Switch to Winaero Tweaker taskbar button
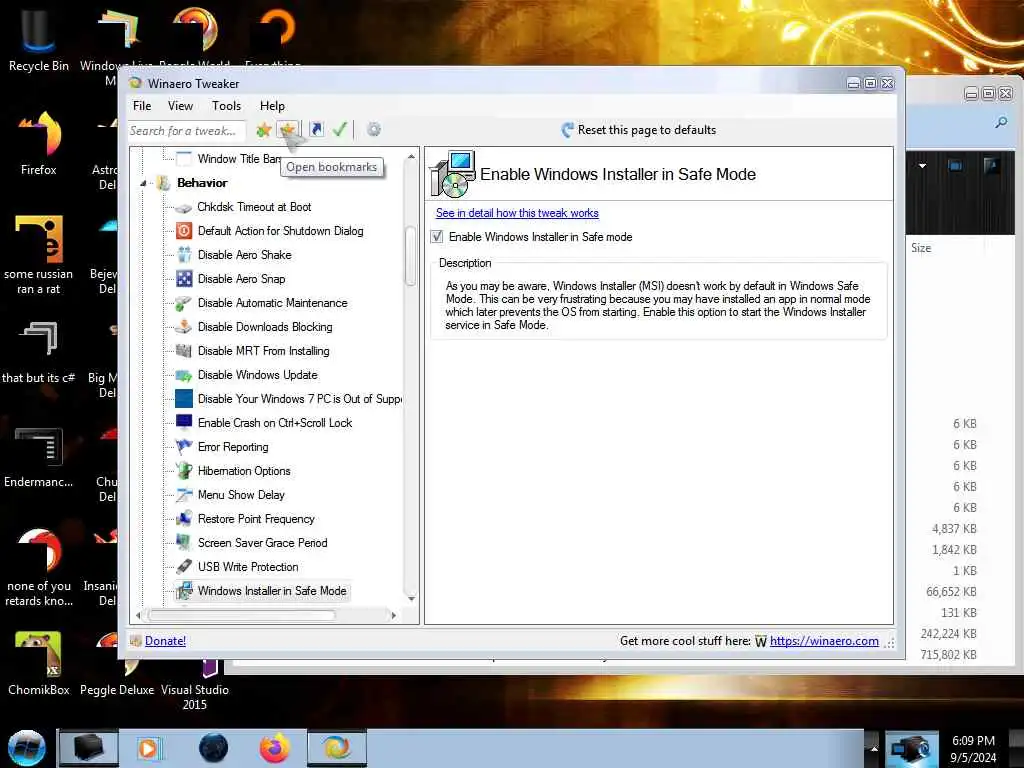The width and height of the screenshot is (1024, 768). tap(337, 748)
